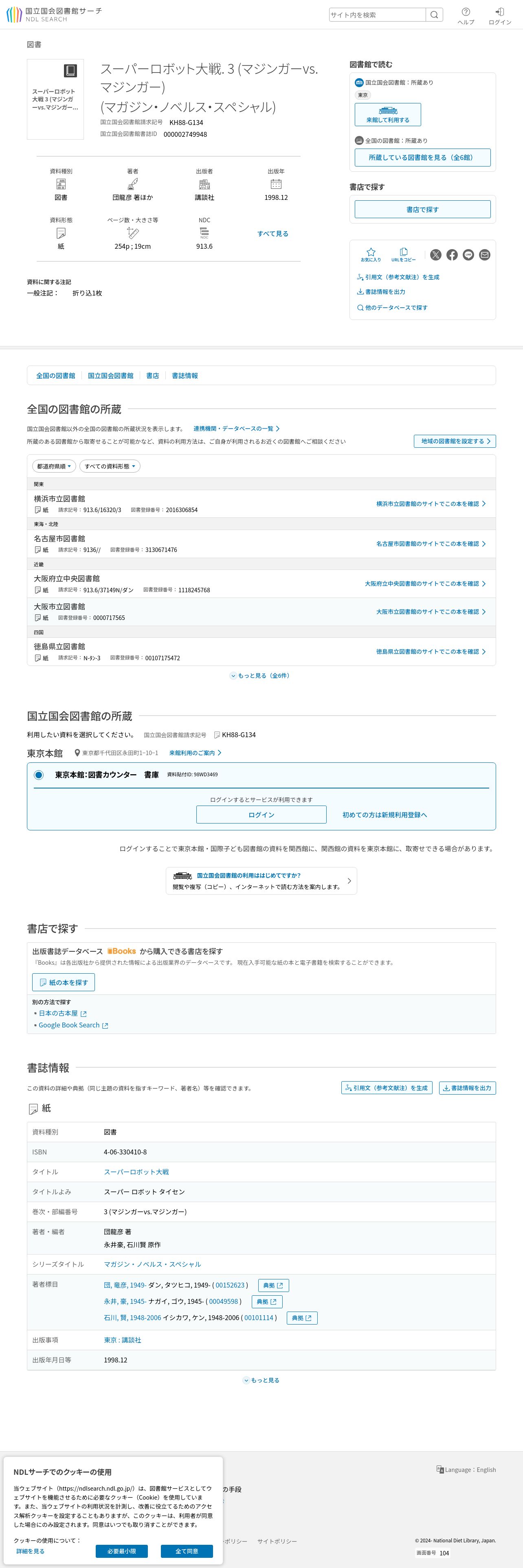Switch to 書誌情報 tab
Viewport: 523px width, 1568px height.
click(x=185, y=376)
